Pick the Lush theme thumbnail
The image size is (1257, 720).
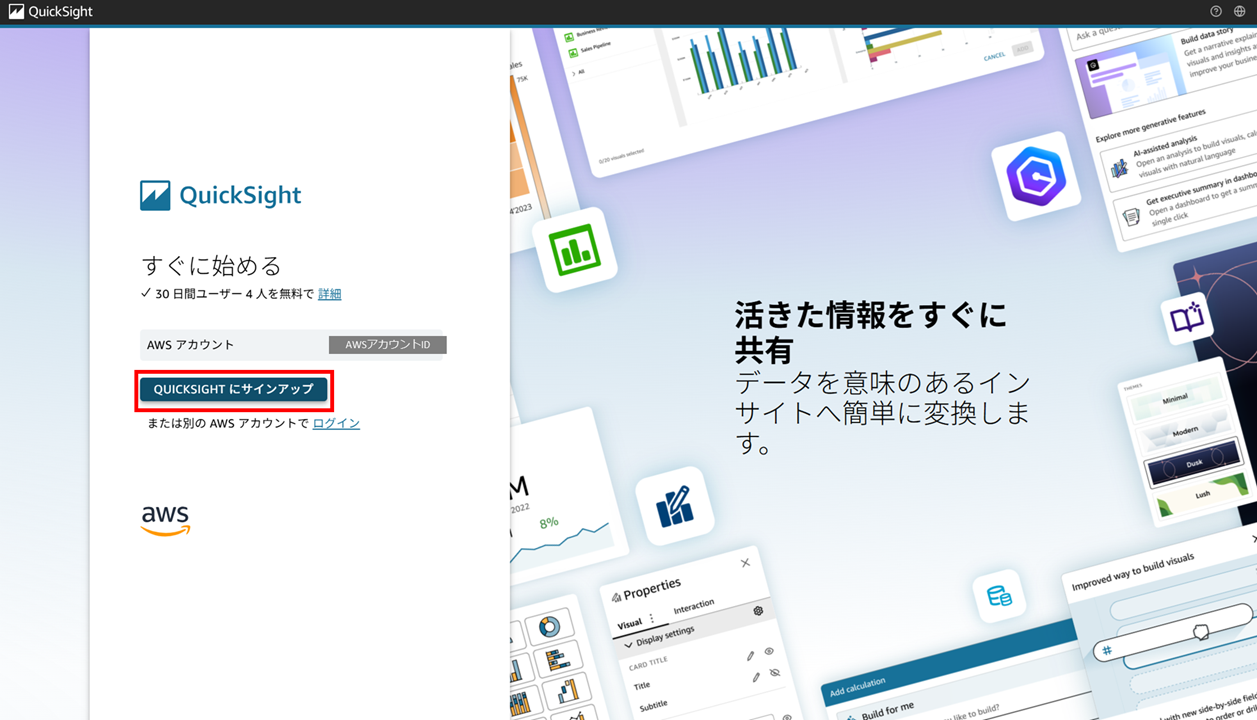point(1202,496)
